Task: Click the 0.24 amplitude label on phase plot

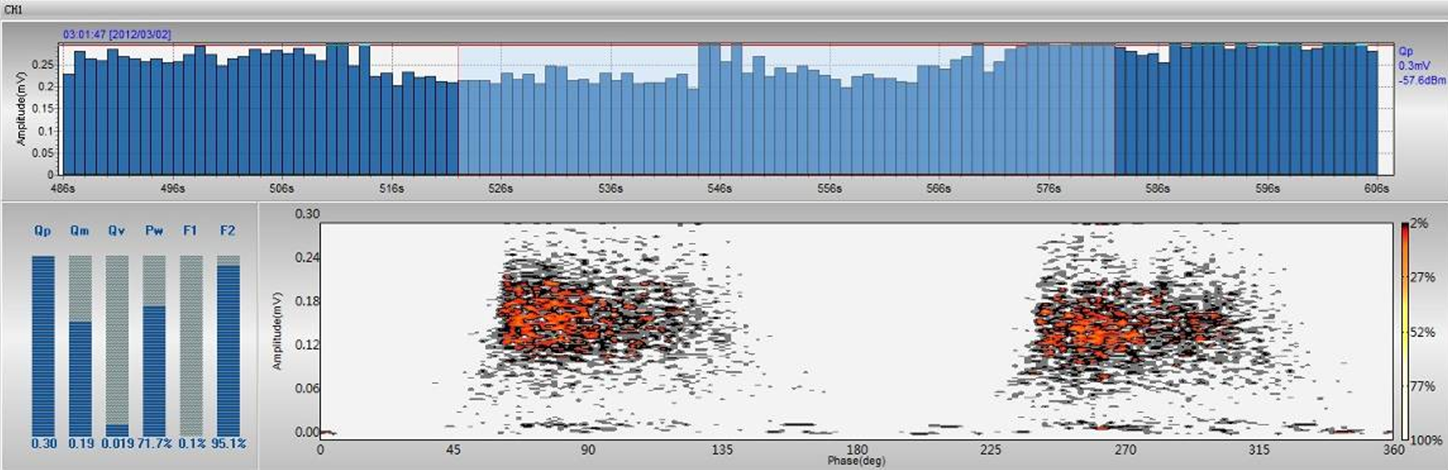Action: (305, 256)
